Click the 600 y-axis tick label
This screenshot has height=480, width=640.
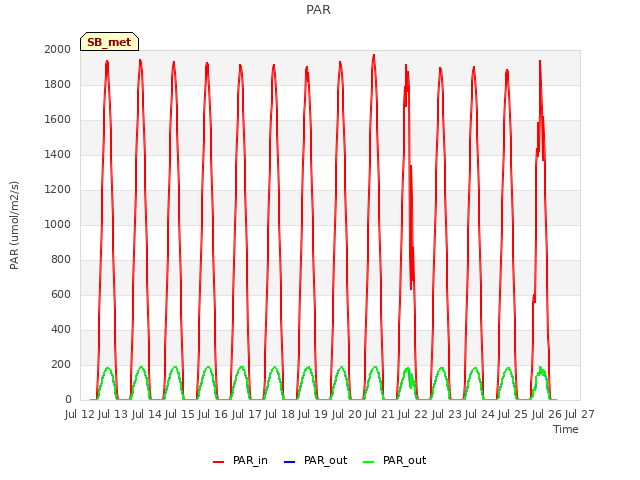61,294
